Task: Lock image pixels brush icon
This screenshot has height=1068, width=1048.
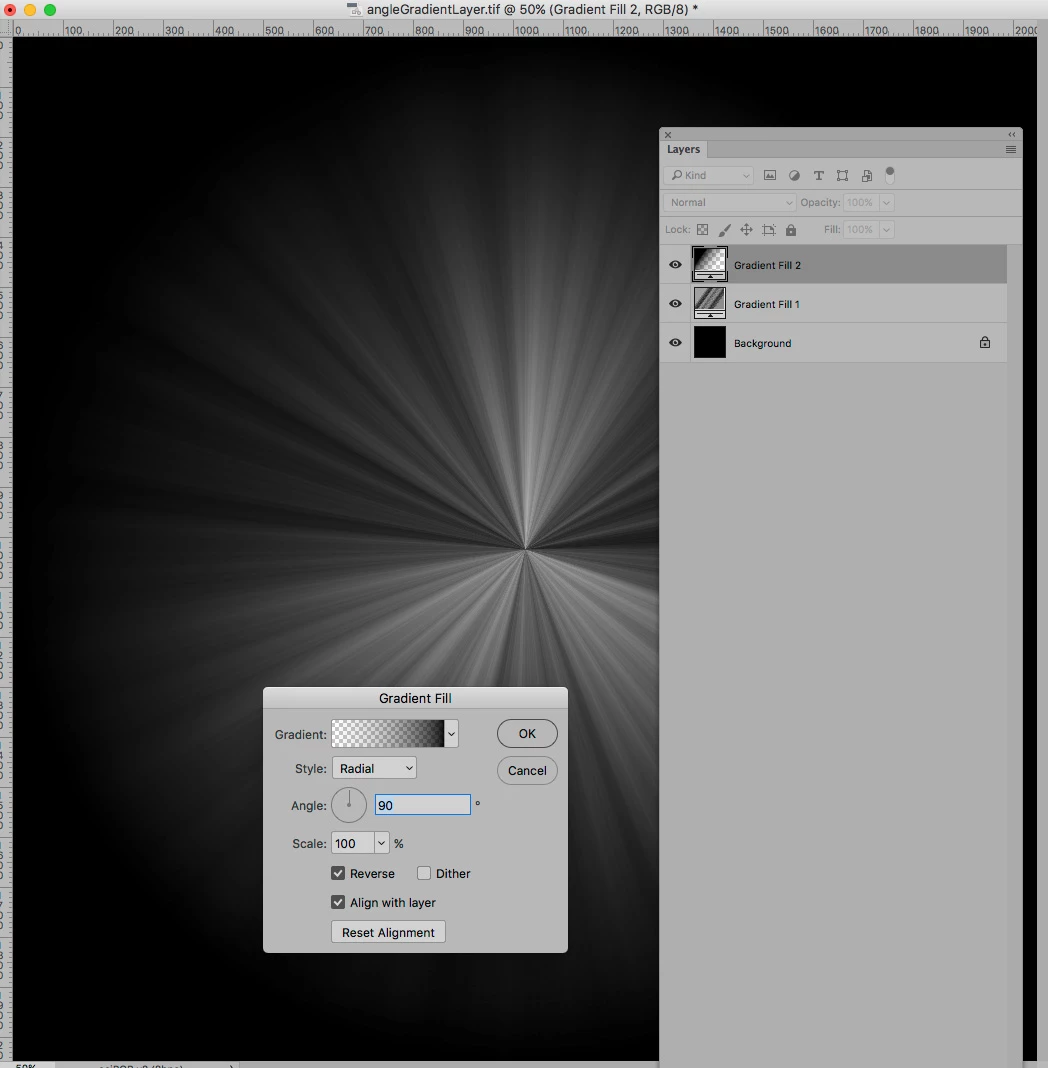Action: pos(725,230)
